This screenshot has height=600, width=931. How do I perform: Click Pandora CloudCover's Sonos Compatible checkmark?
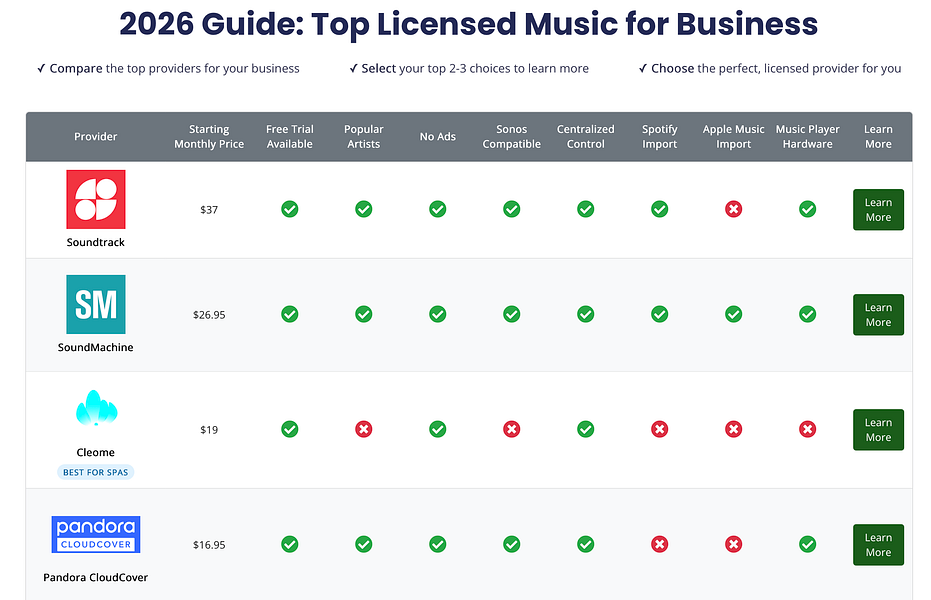(512, 544)
